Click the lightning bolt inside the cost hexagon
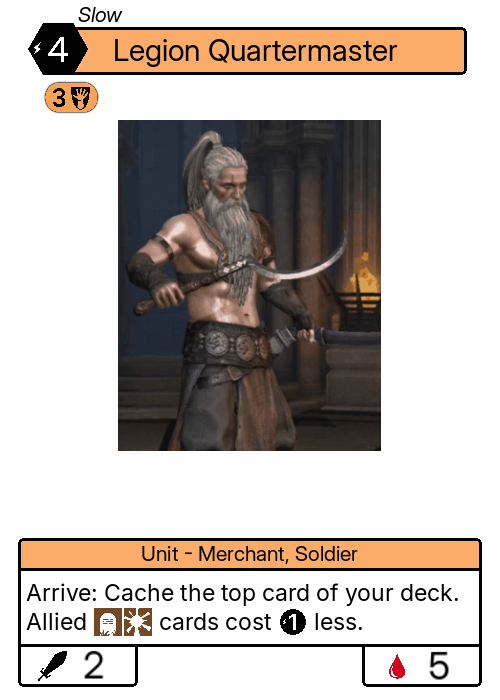 38,48
